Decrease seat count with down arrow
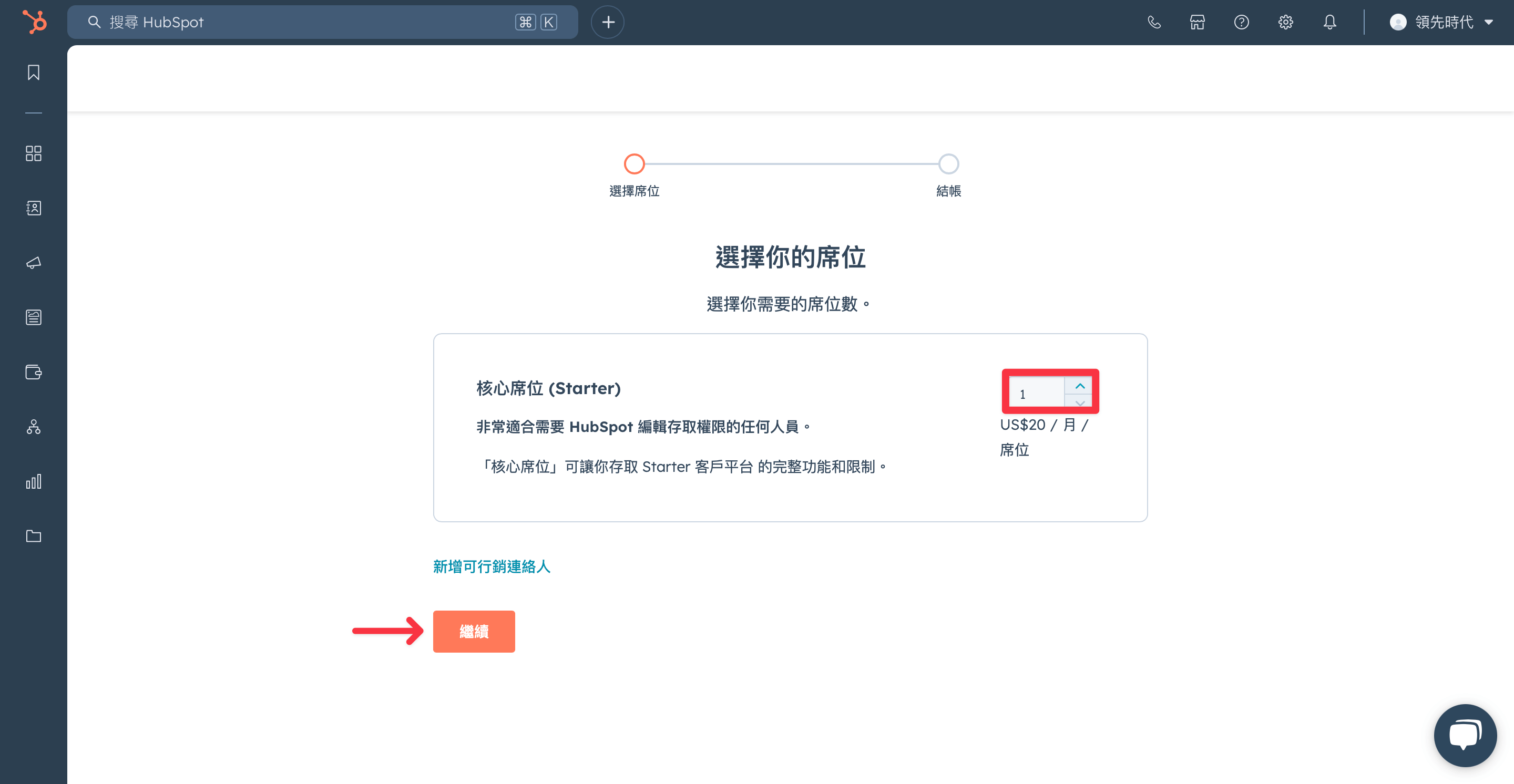The width and height of the screenshot is (1514, 784). click(x=1079, y=401)
